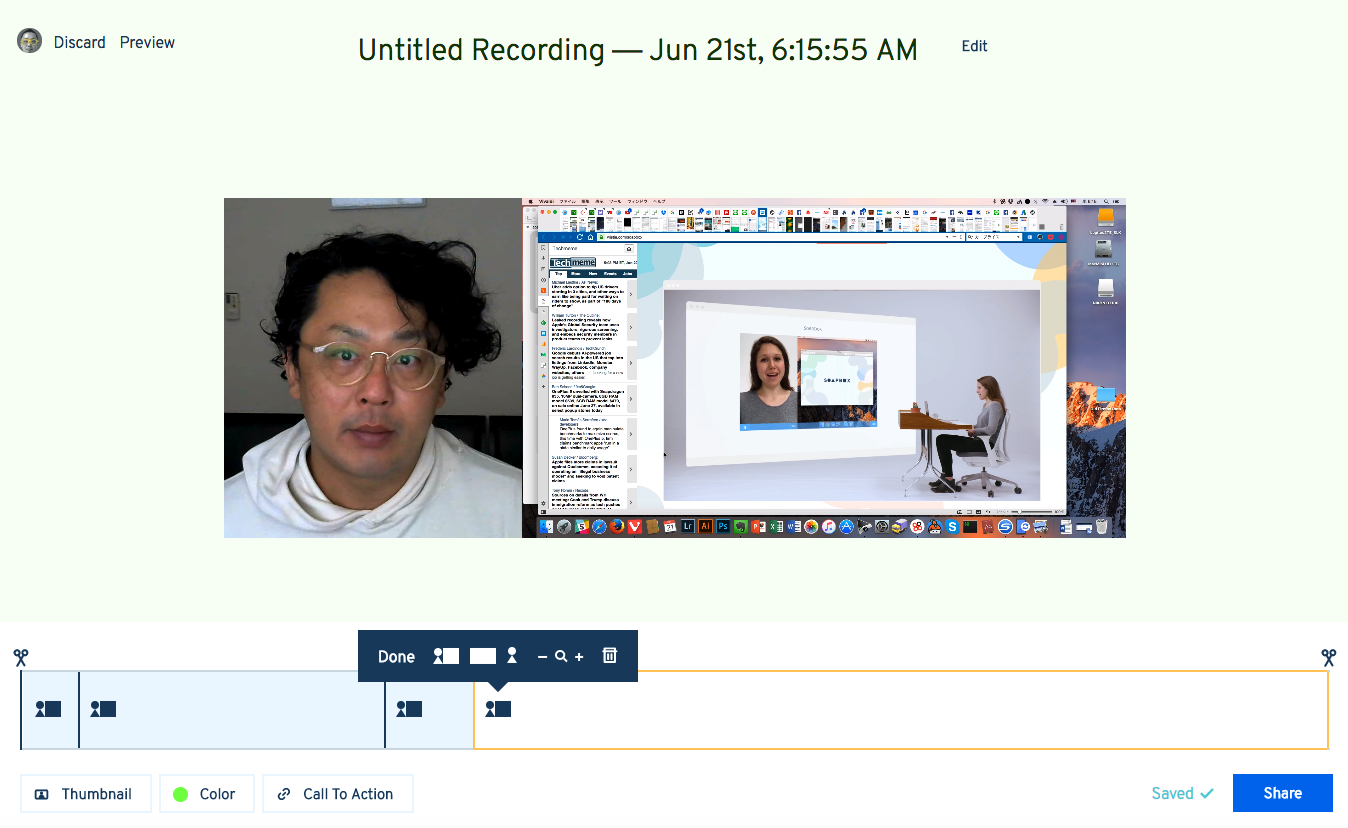Click Edit next to recording title
Viewport: 1348px width, 828px height.
(x=974, y=46)
